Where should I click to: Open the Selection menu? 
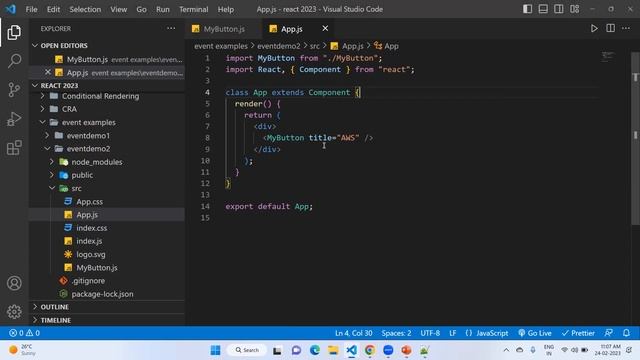point(85,9)
